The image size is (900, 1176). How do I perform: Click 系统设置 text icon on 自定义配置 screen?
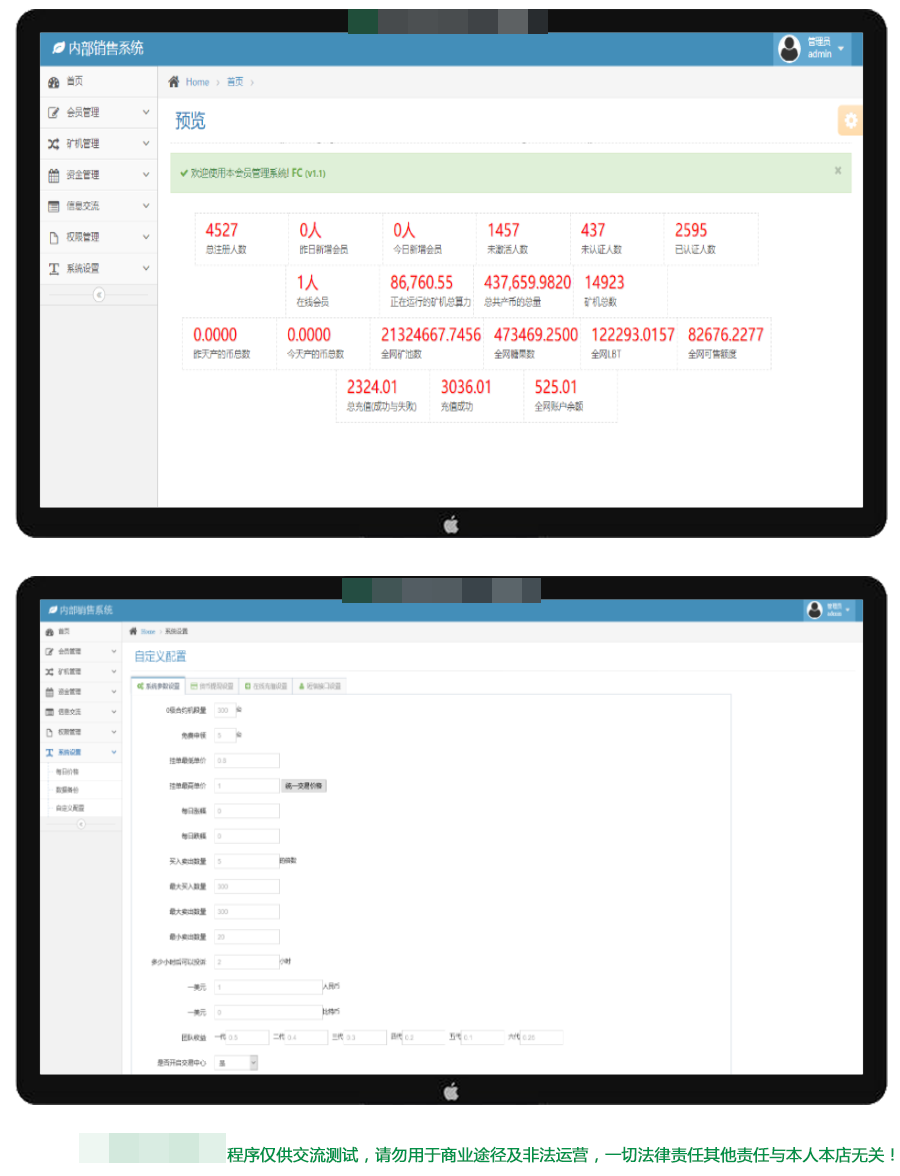[x=50, y=752]
